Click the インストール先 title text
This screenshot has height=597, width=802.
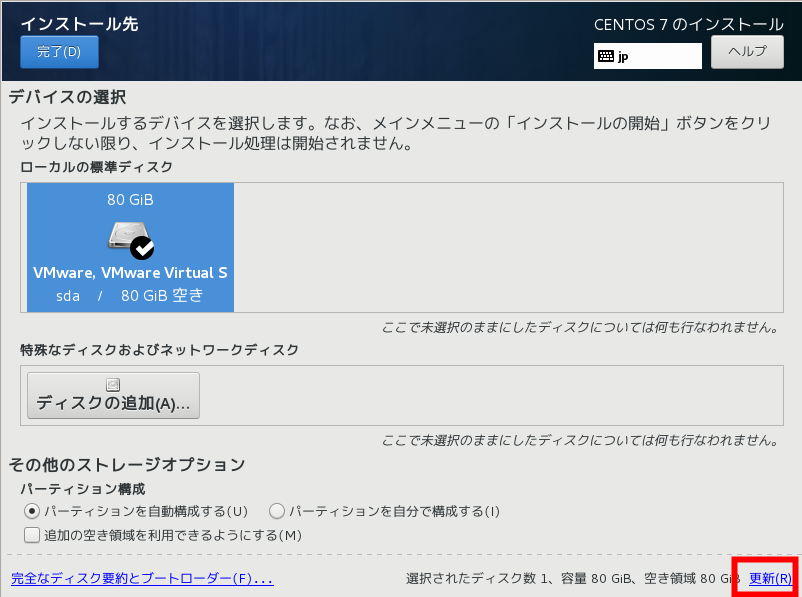[79, 24]
